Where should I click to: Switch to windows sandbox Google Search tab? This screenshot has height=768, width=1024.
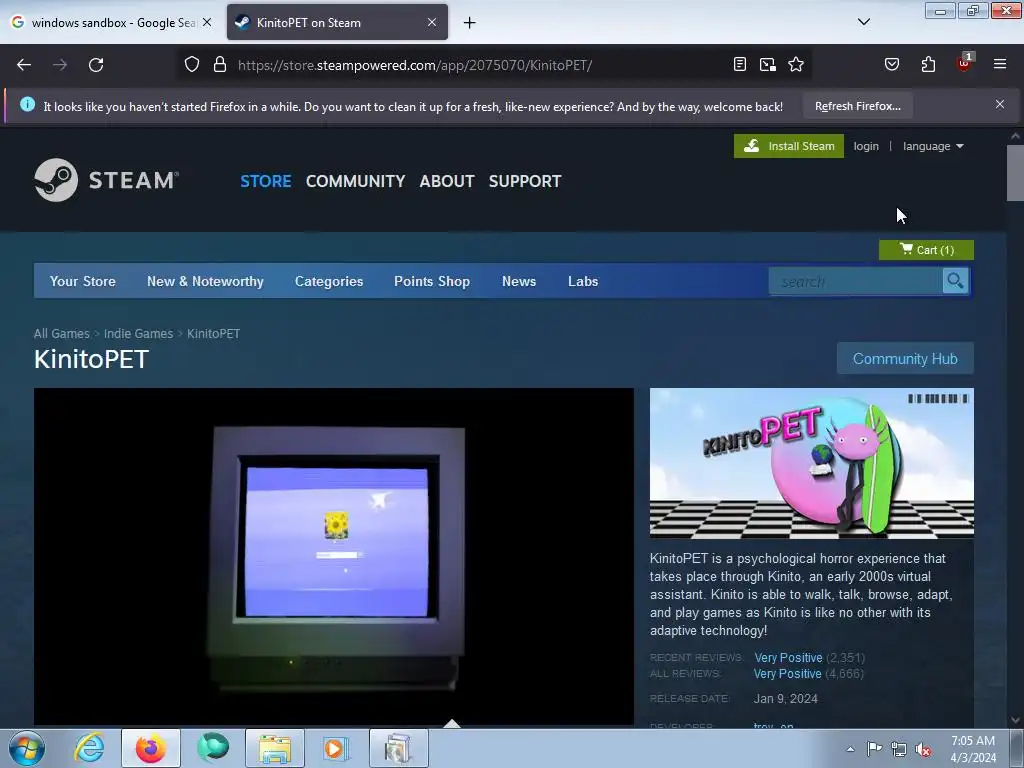pyautogui.click(x=112, y=23)
